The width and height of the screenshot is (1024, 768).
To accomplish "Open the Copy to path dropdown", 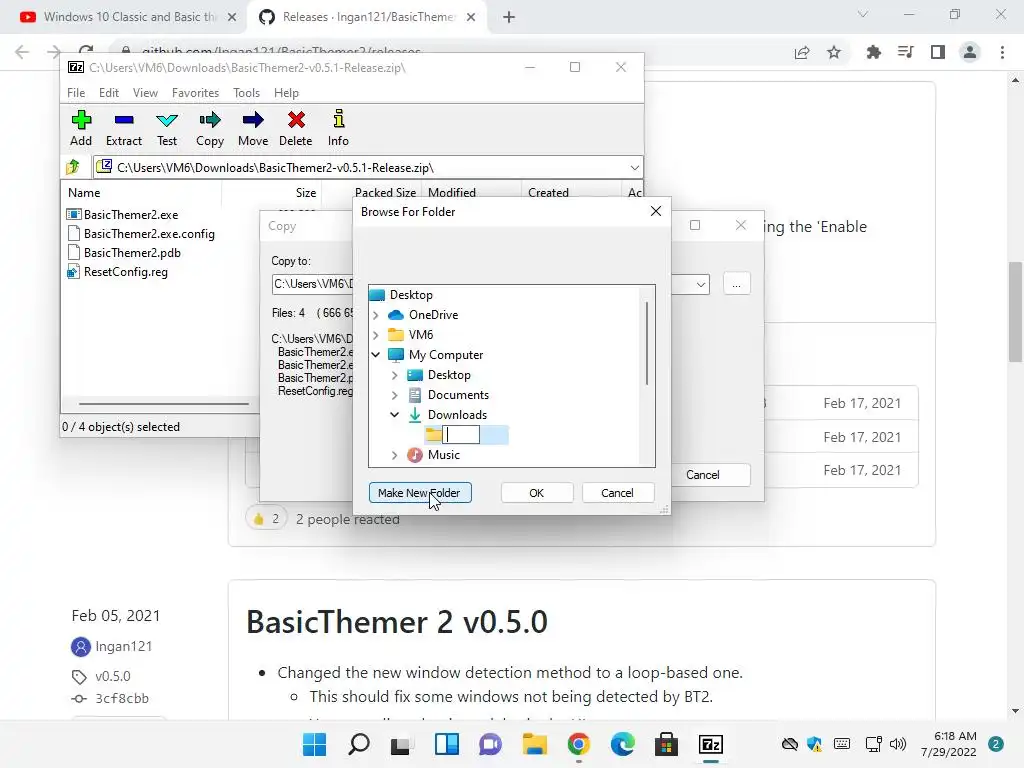I will point(701,284).
